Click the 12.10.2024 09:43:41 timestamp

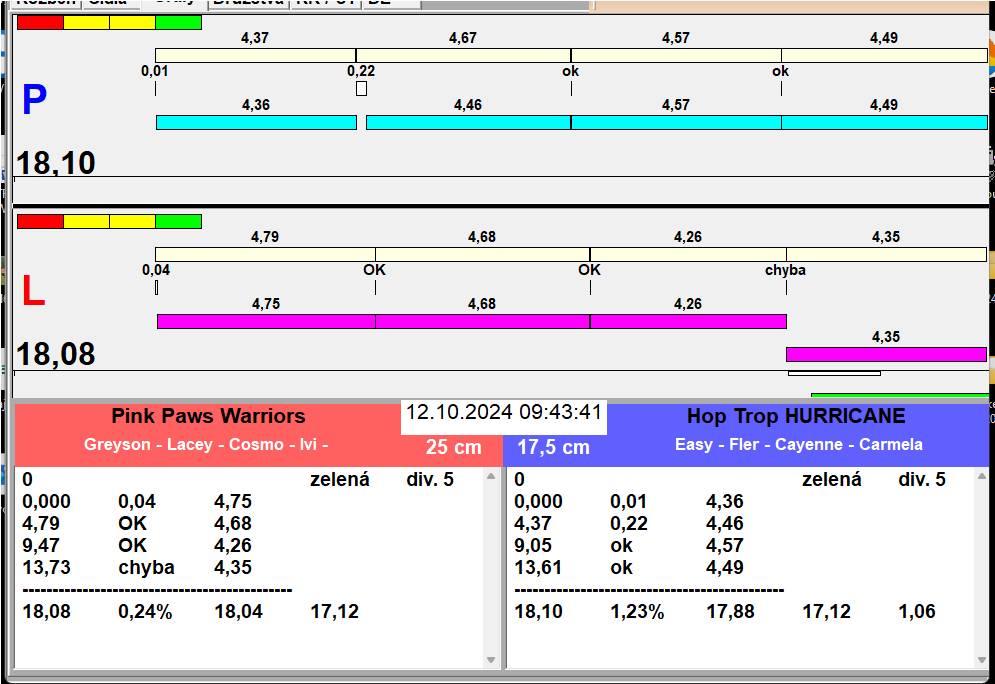pyautogui.click(x=503, y=412)
